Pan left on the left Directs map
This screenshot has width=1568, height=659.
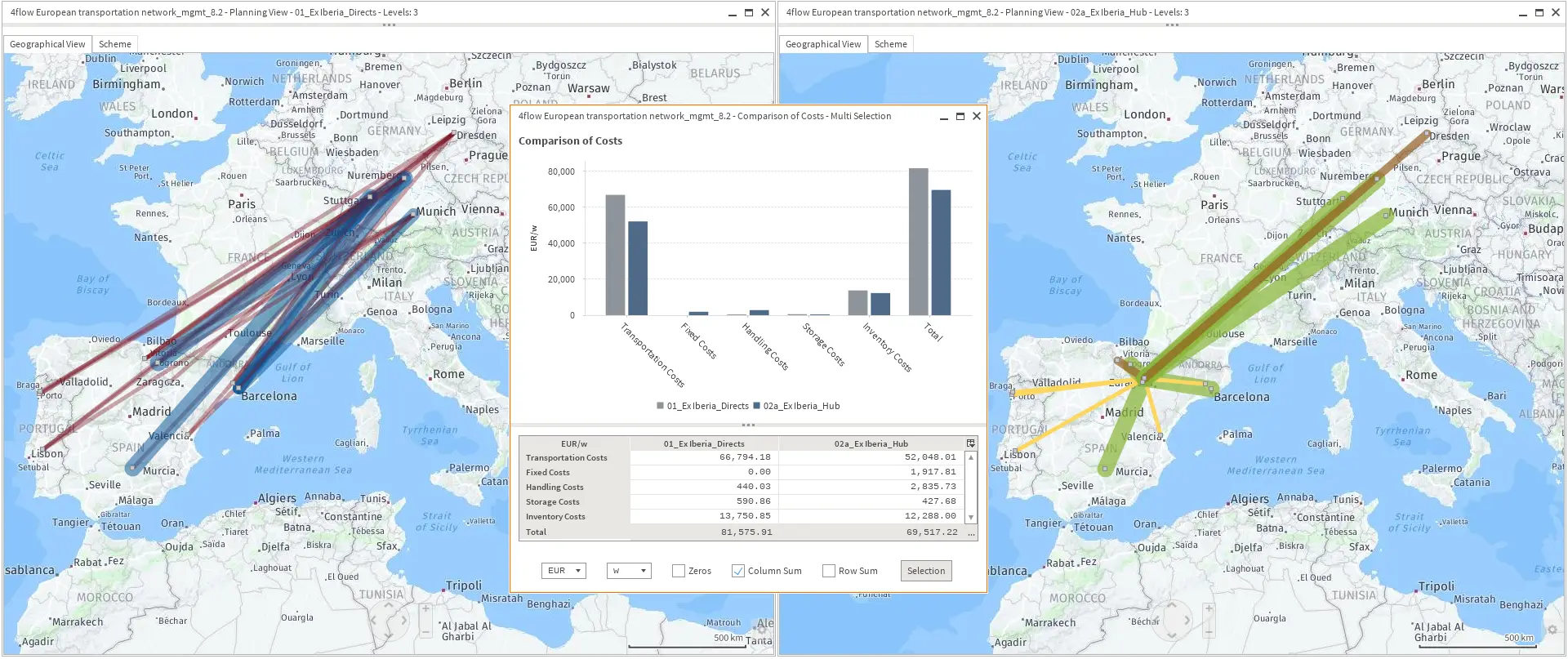(374, 620)
